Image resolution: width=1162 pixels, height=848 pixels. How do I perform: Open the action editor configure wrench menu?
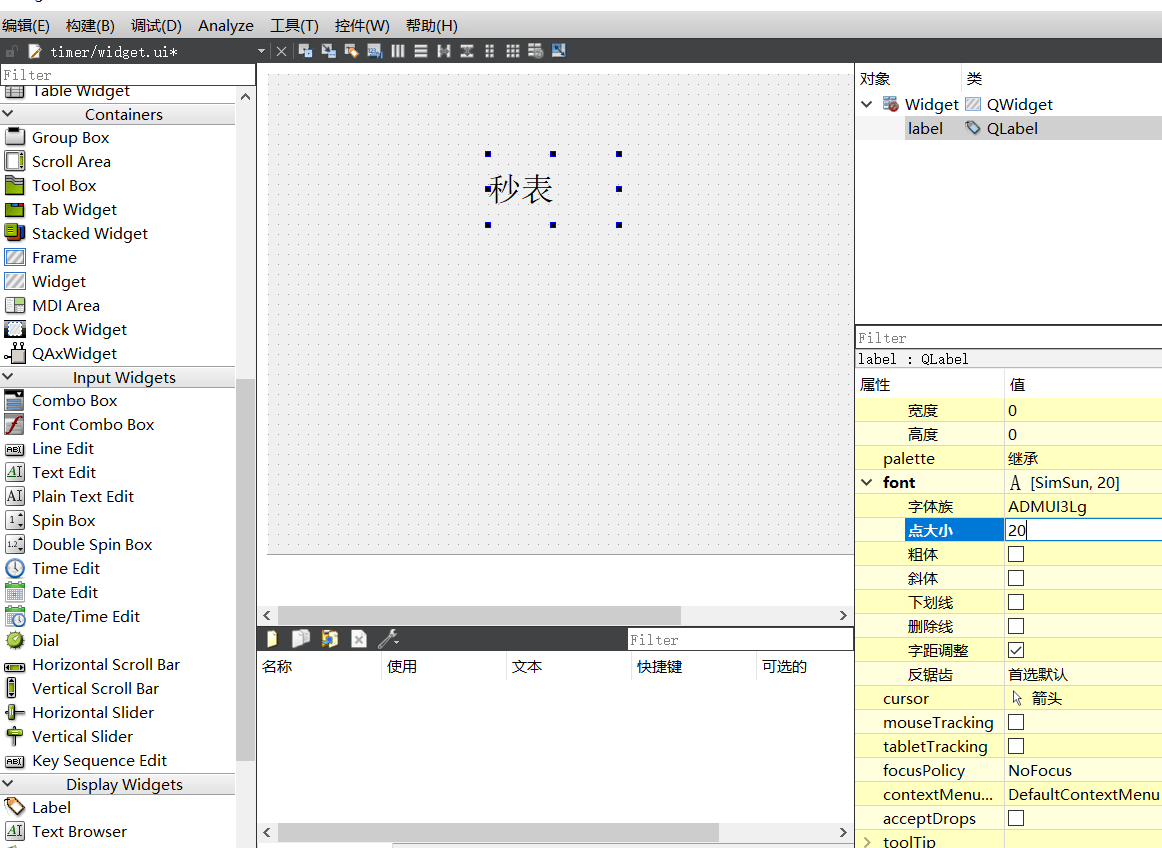(388, 639)
